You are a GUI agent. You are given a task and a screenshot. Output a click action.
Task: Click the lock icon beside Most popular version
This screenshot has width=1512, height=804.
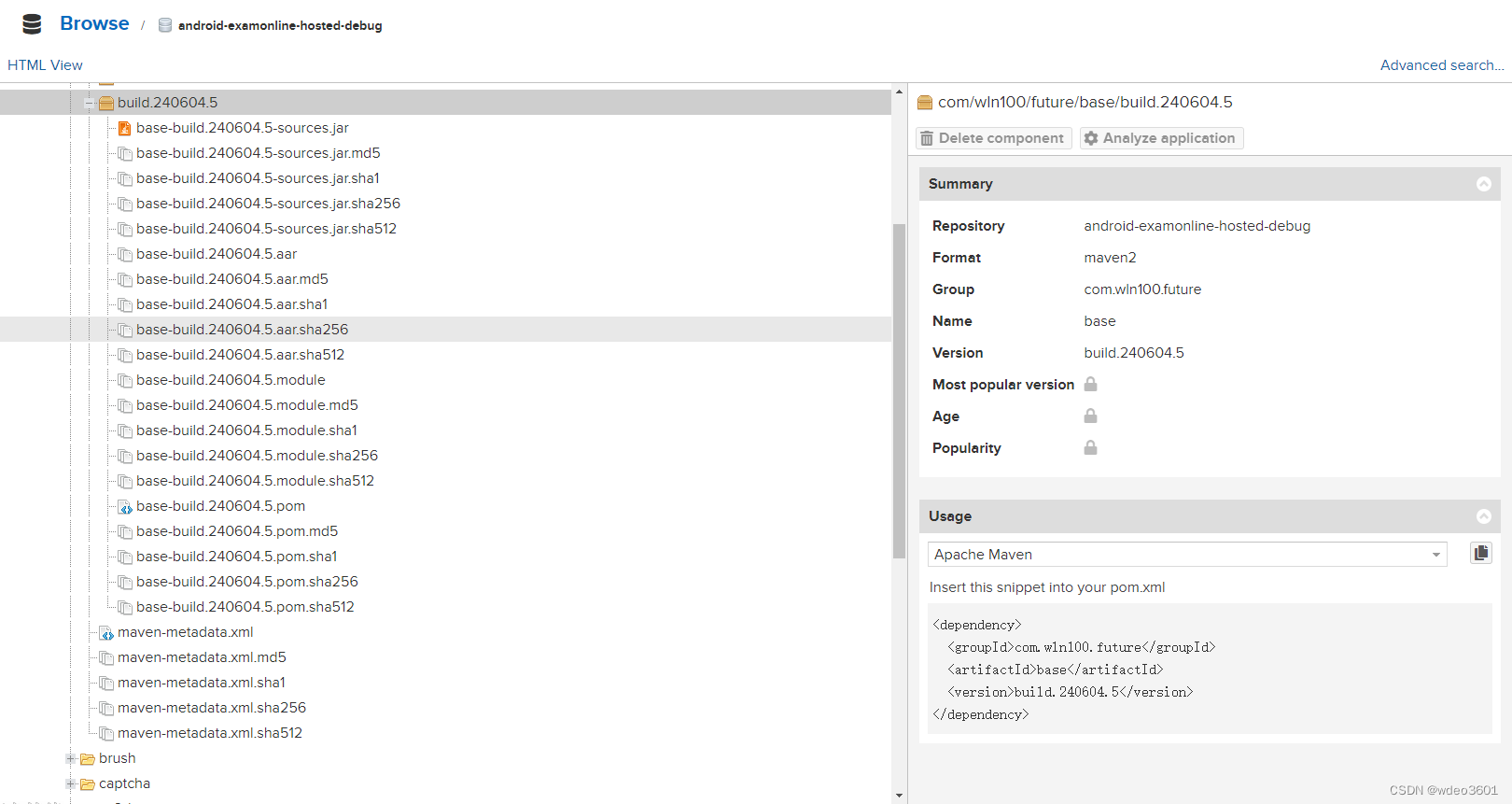[x=1090, y=384]
